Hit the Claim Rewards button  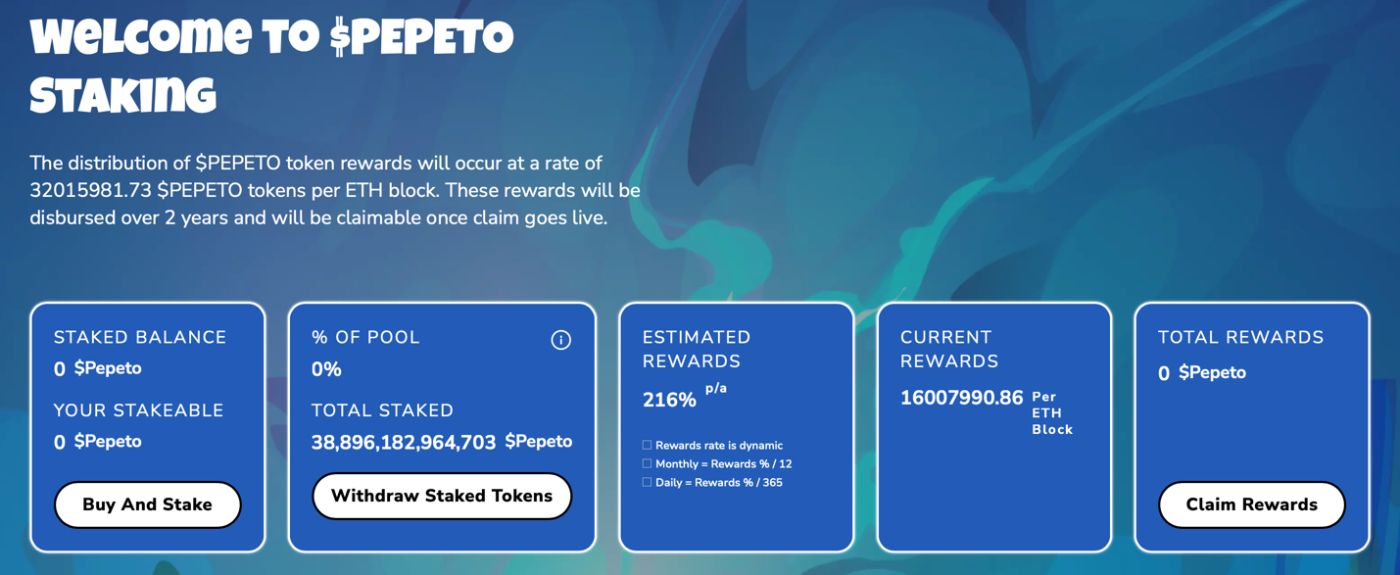(x=1251, y=504)
